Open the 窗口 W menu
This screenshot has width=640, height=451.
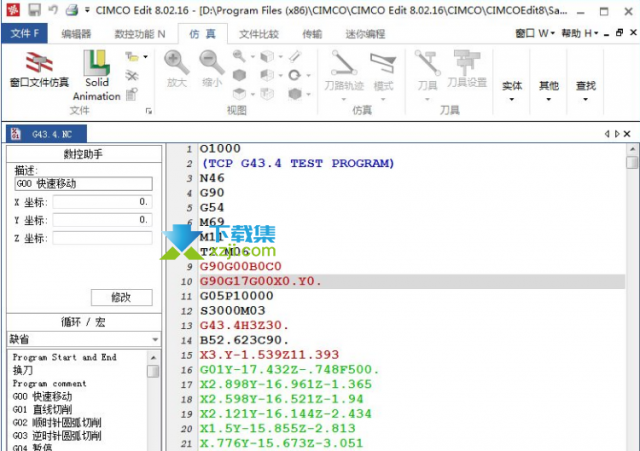535,33
